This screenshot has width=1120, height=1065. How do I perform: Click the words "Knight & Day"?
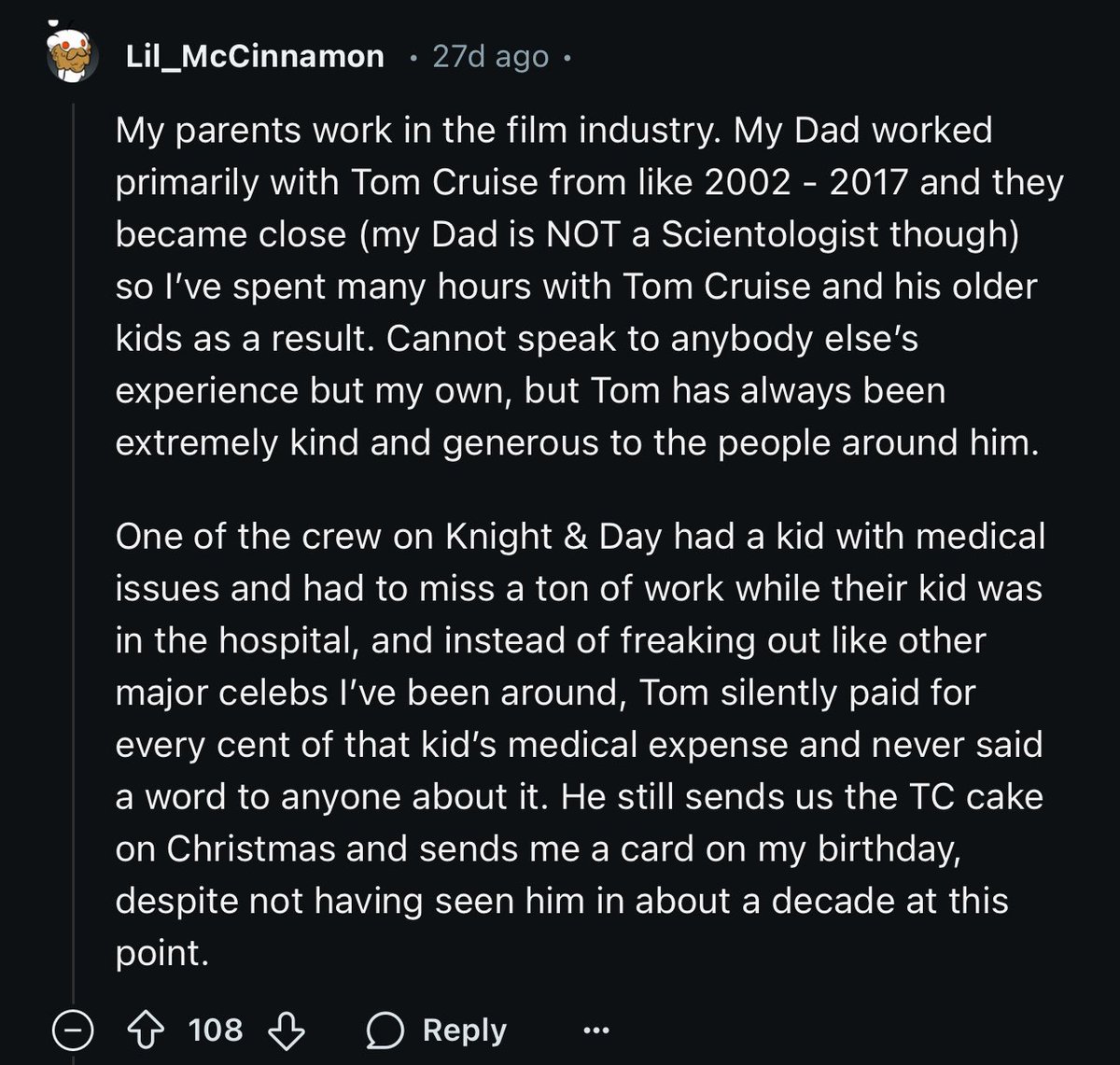click(x=553, y=538)
